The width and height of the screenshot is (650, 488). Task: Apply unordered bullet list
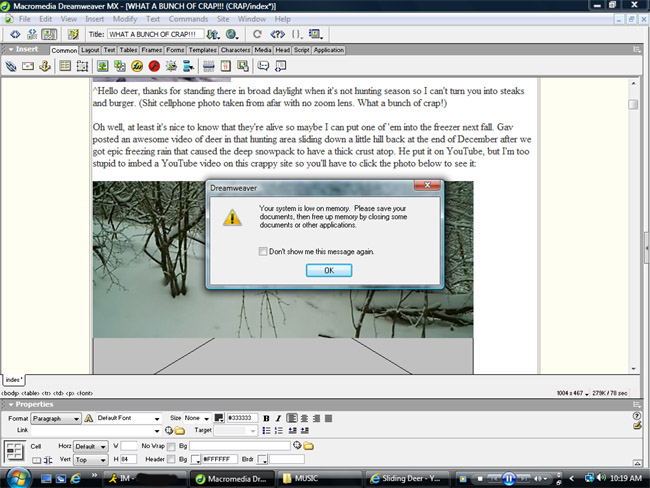[267, 430]
